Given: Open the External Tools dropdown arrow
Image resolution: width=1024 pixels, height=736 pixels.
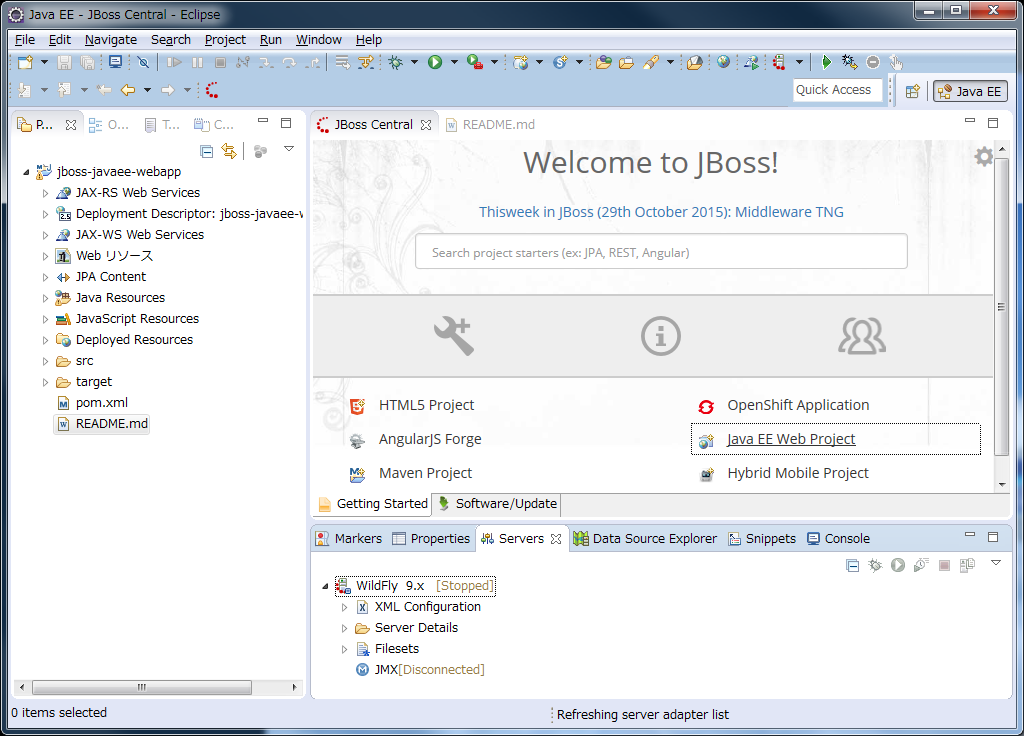Looking at the screenshot, I should (x=494, y=62).
